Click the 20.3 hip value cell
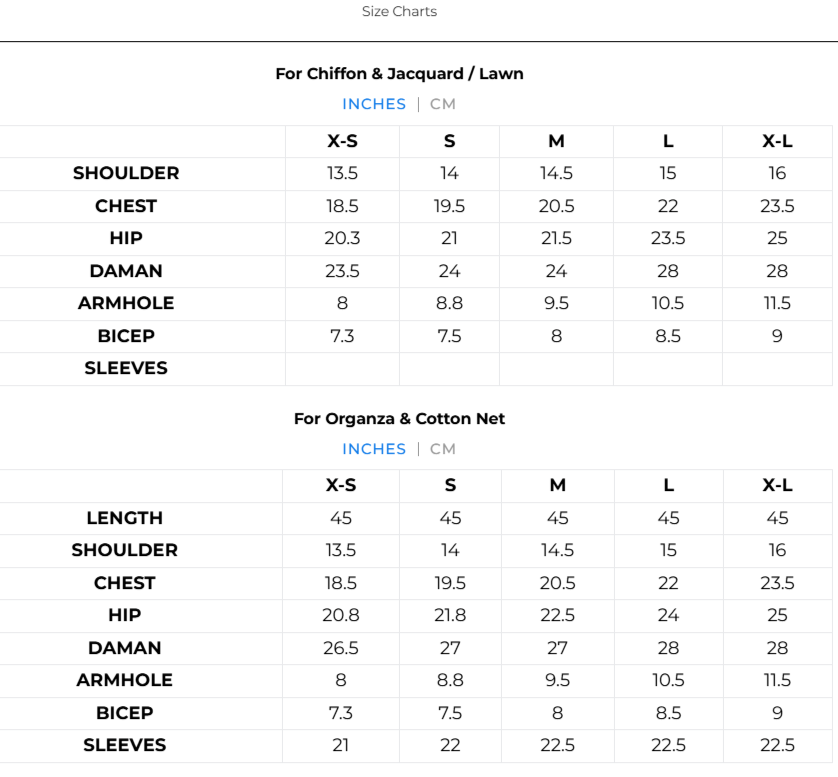The image size is (838, 777). click(x=342, y=238)
